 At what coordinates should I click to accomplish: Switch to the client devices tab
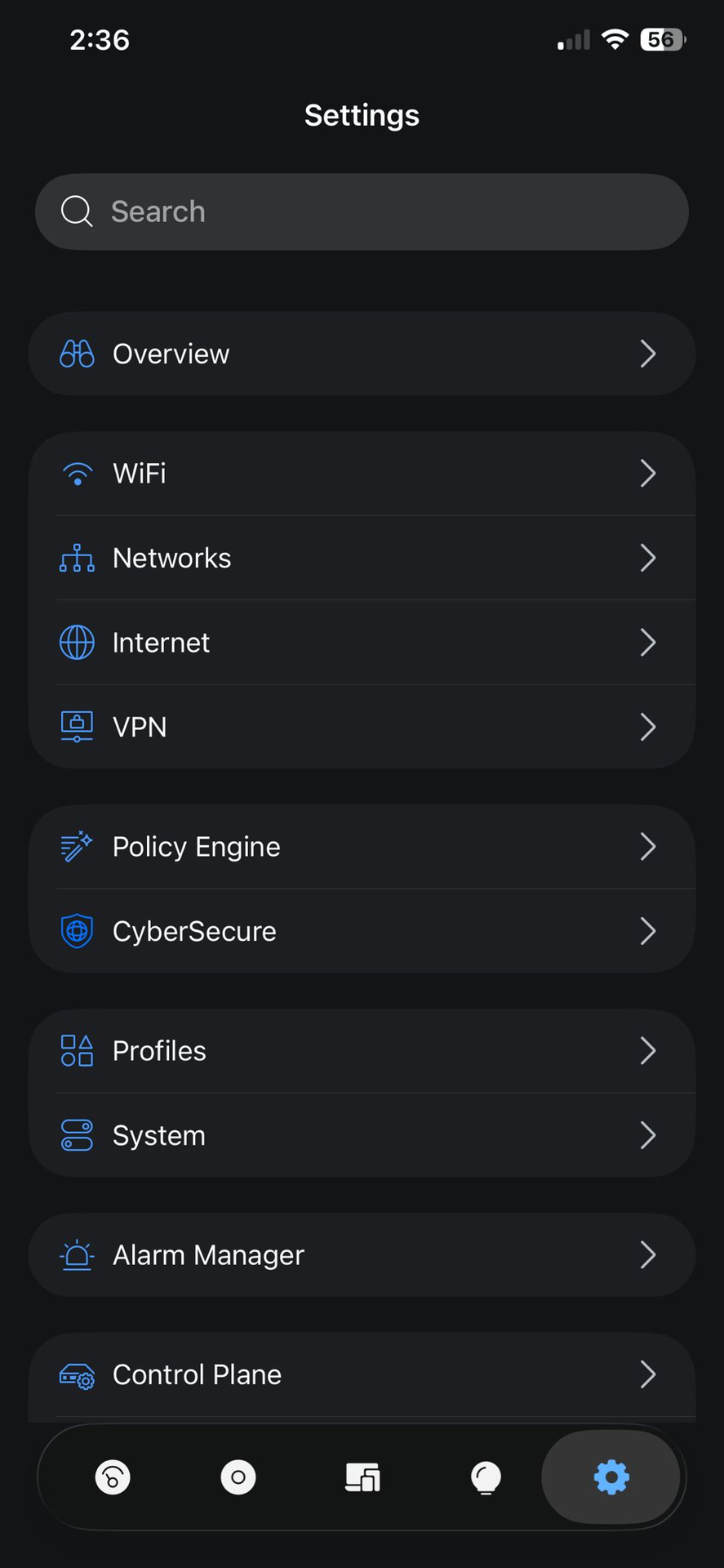362,1477
